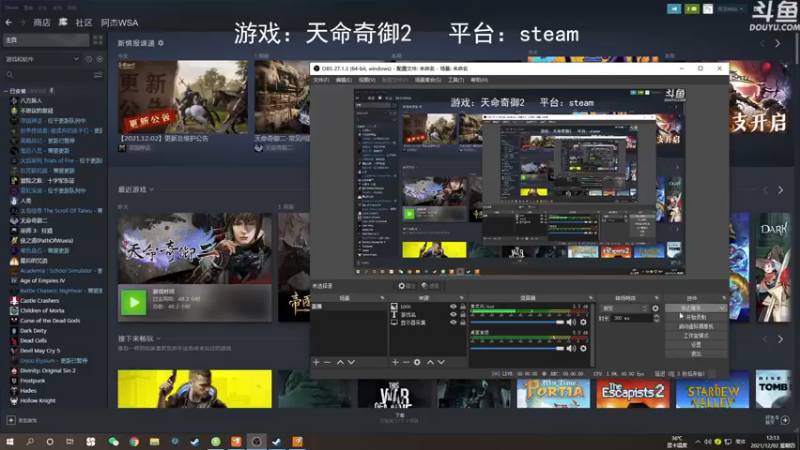Remove scene with minus icon in OBS
800x450 pixels.
pos(328,362)
